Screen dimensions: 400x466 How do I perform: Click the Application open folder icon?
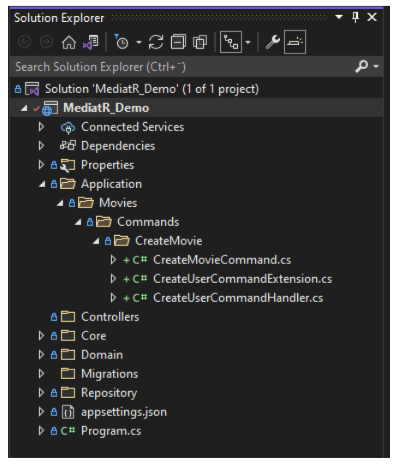coord(68,184)
